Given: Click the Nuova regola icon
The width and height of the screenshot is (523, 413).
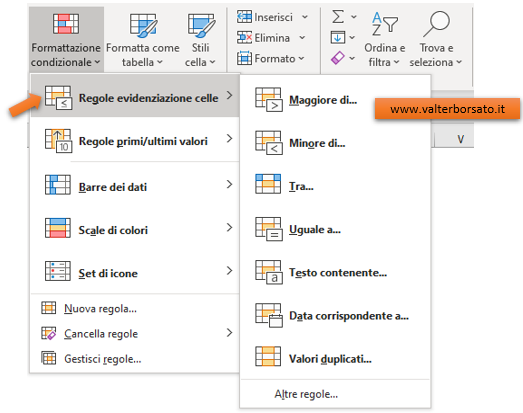Looking at the screenshot, I should click(x=48, y=308).
